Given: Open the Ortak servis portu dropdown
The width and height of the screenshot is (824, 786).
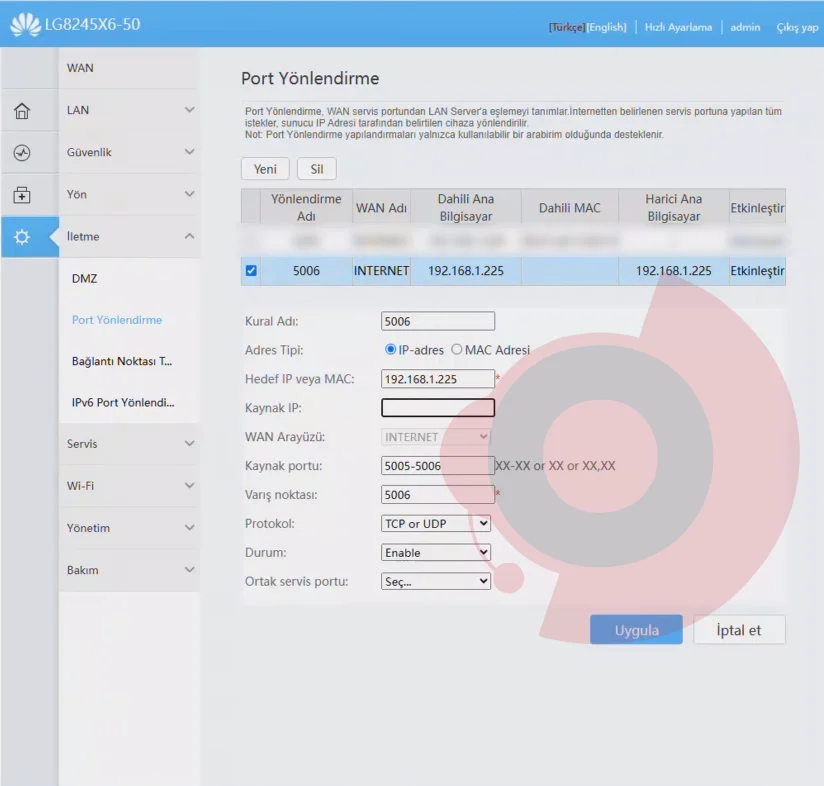Looking at the screenshot, I should [436, 581].
